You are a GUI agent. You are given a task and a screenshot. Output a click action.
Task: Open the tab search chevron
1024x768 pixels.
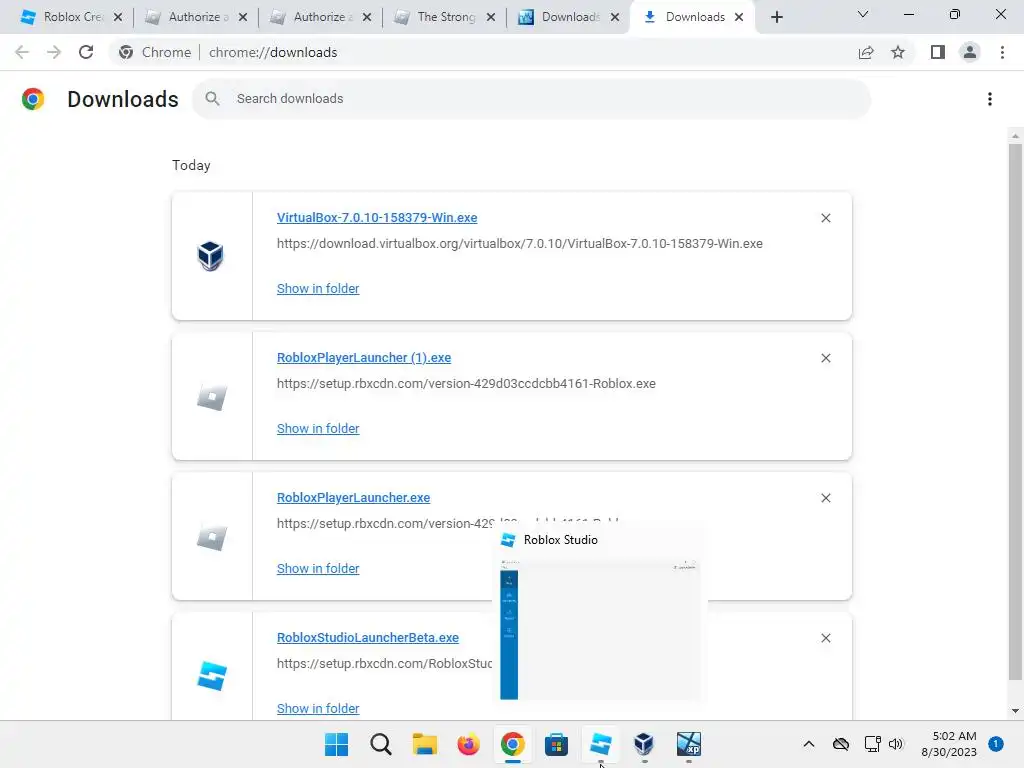pyautogui.click(x=863, y=14)
